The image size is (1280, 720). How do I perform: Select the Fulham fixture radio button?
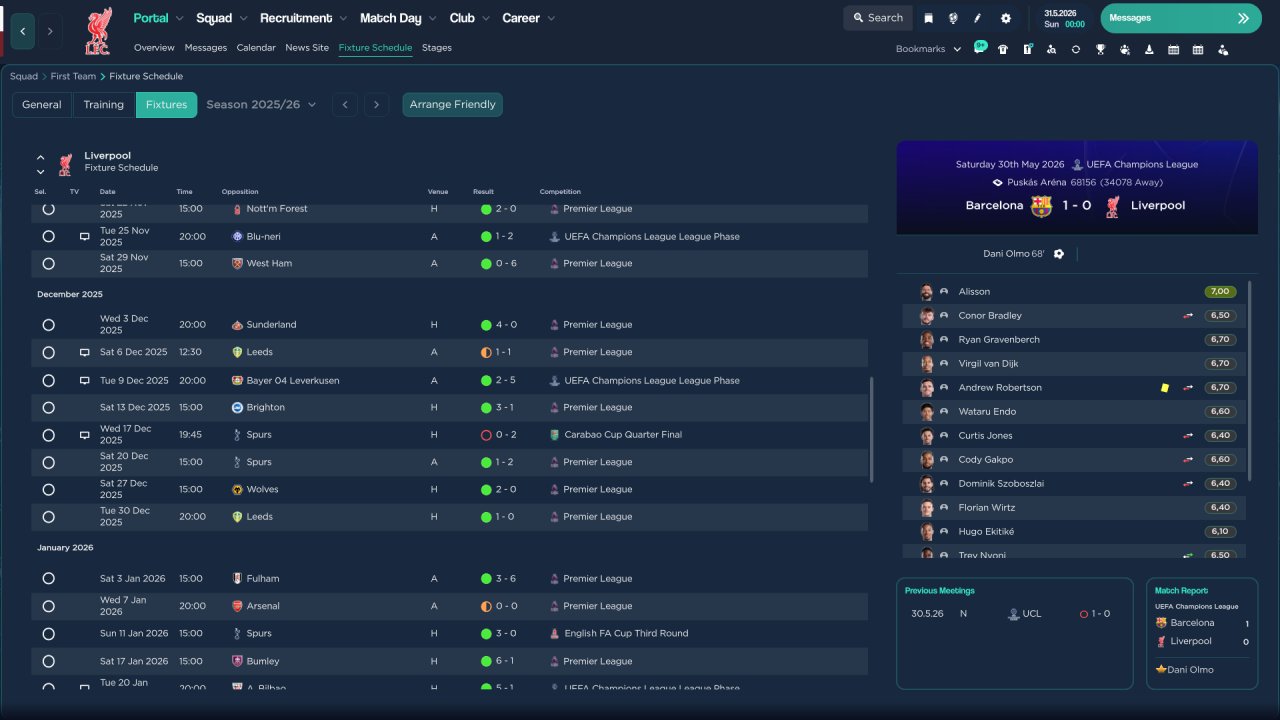pos(48,579)
